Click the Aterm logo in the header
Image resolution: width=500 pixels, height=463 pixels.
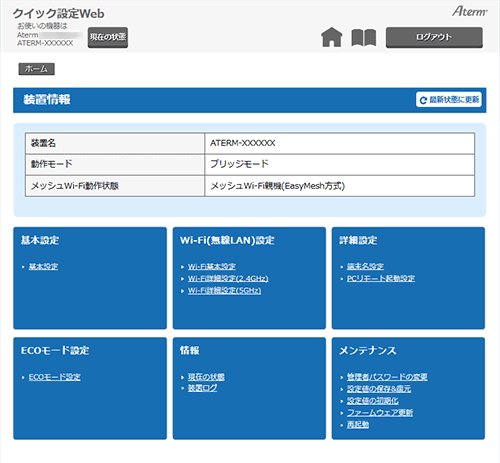click(470, 11)
